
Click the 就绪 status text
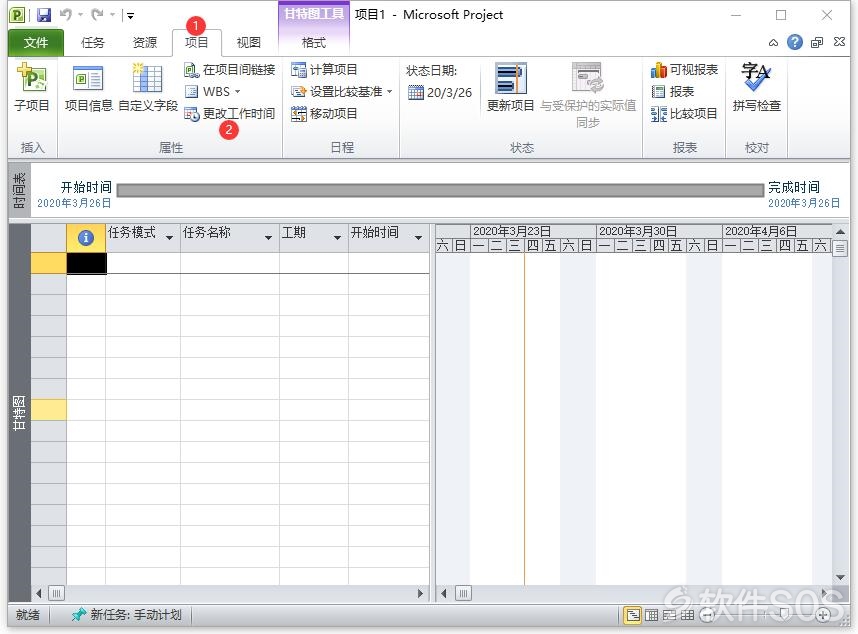pyautogui.click(x=27, y=615)
